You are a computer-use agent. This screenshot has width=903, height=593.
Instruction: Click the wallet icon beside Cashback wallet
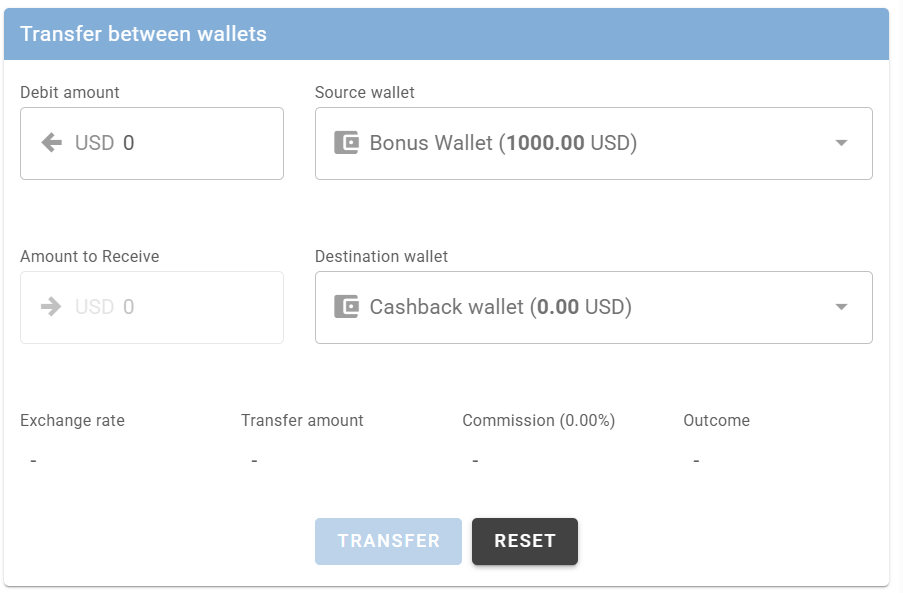(346, 307)
